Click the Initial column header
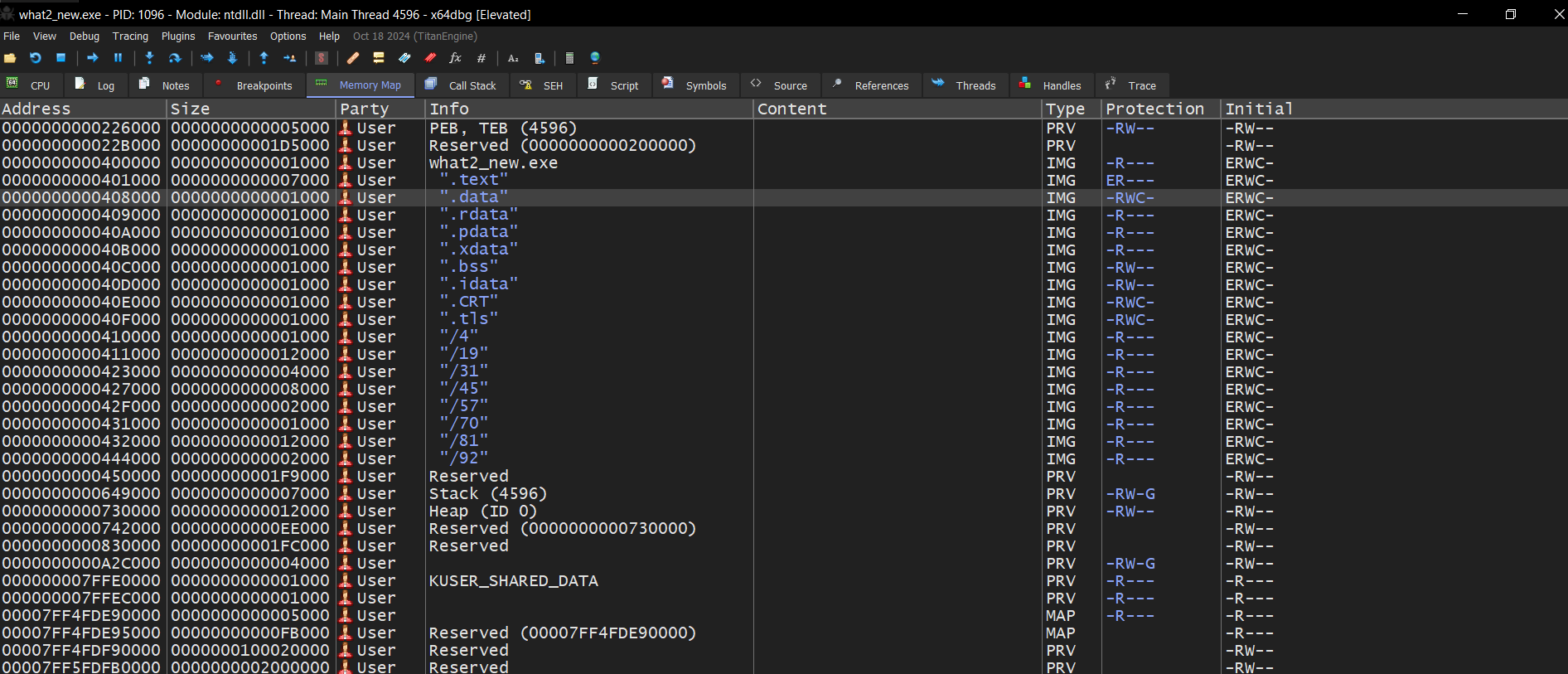1568x674 pixels. tap(1395, 109)
